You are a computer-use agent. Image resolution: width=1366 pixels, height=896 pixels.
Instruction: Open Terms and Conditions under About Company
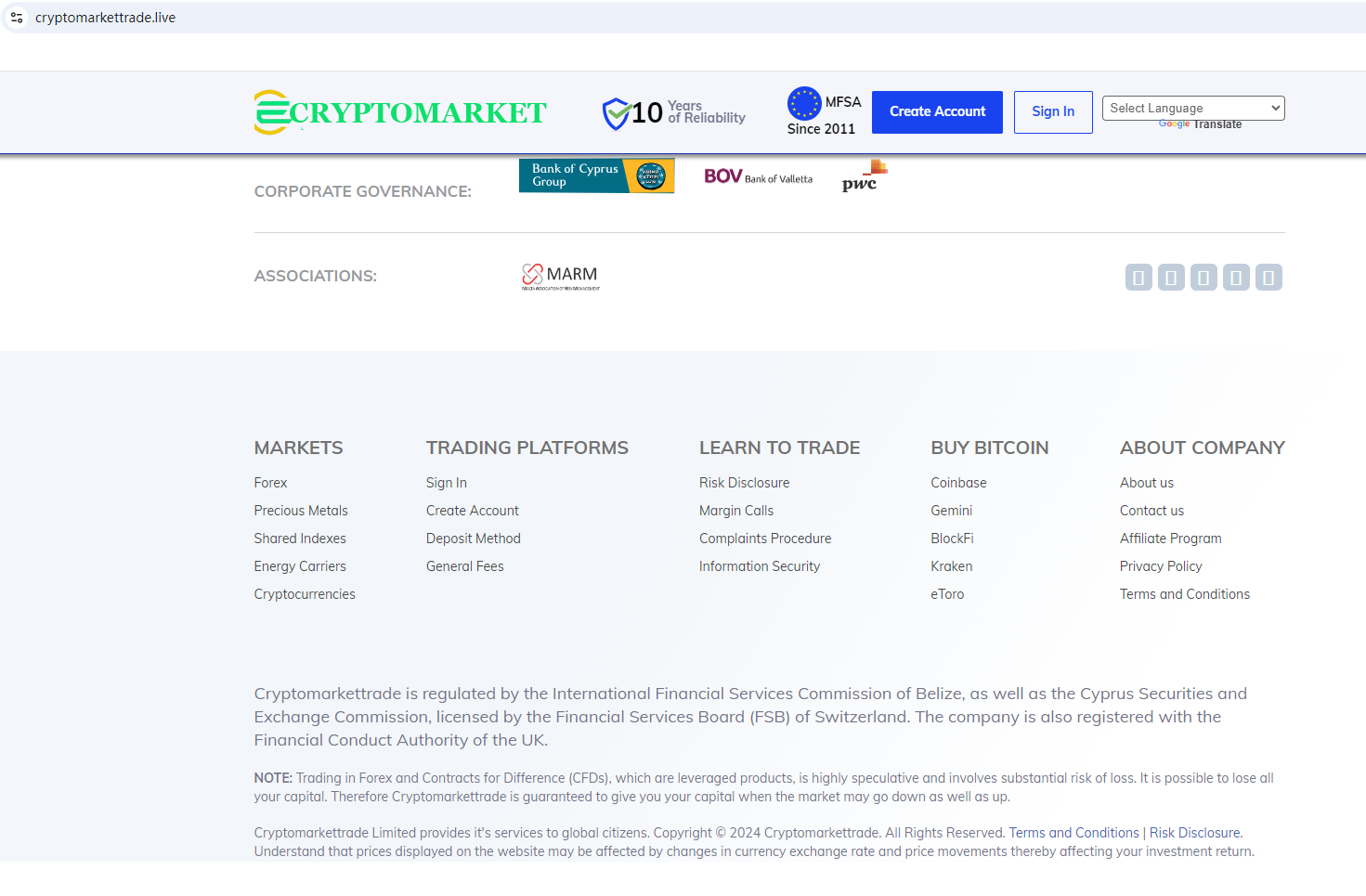[x=1185, y=594]
